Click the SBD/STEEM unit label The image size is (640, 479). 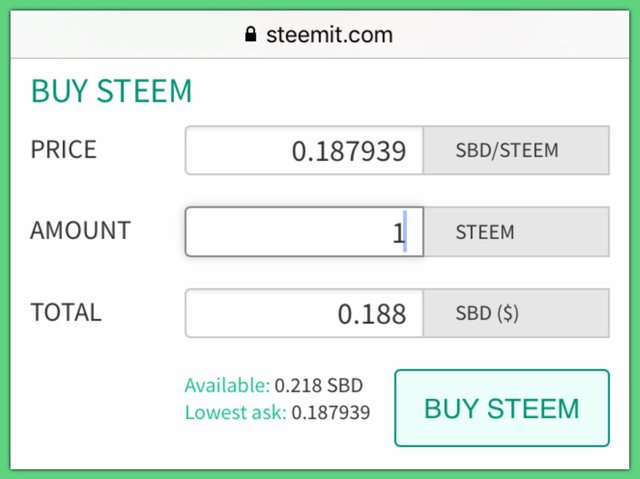pyautogui.click(x=507, y=150)
